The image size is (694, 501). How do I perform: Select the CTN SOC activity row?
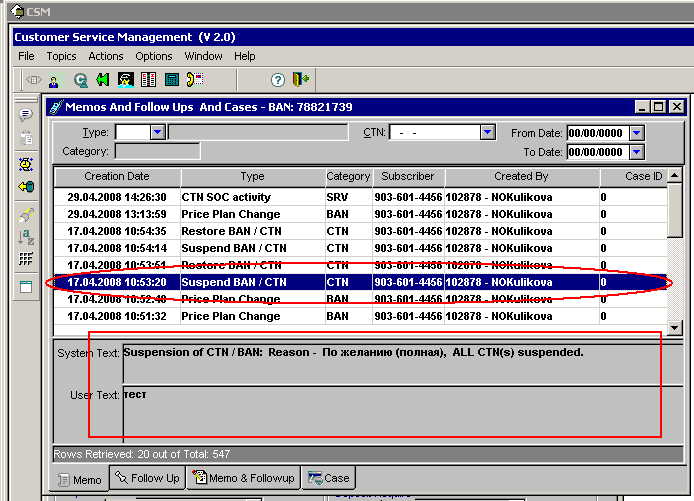[x=361, y=197]
